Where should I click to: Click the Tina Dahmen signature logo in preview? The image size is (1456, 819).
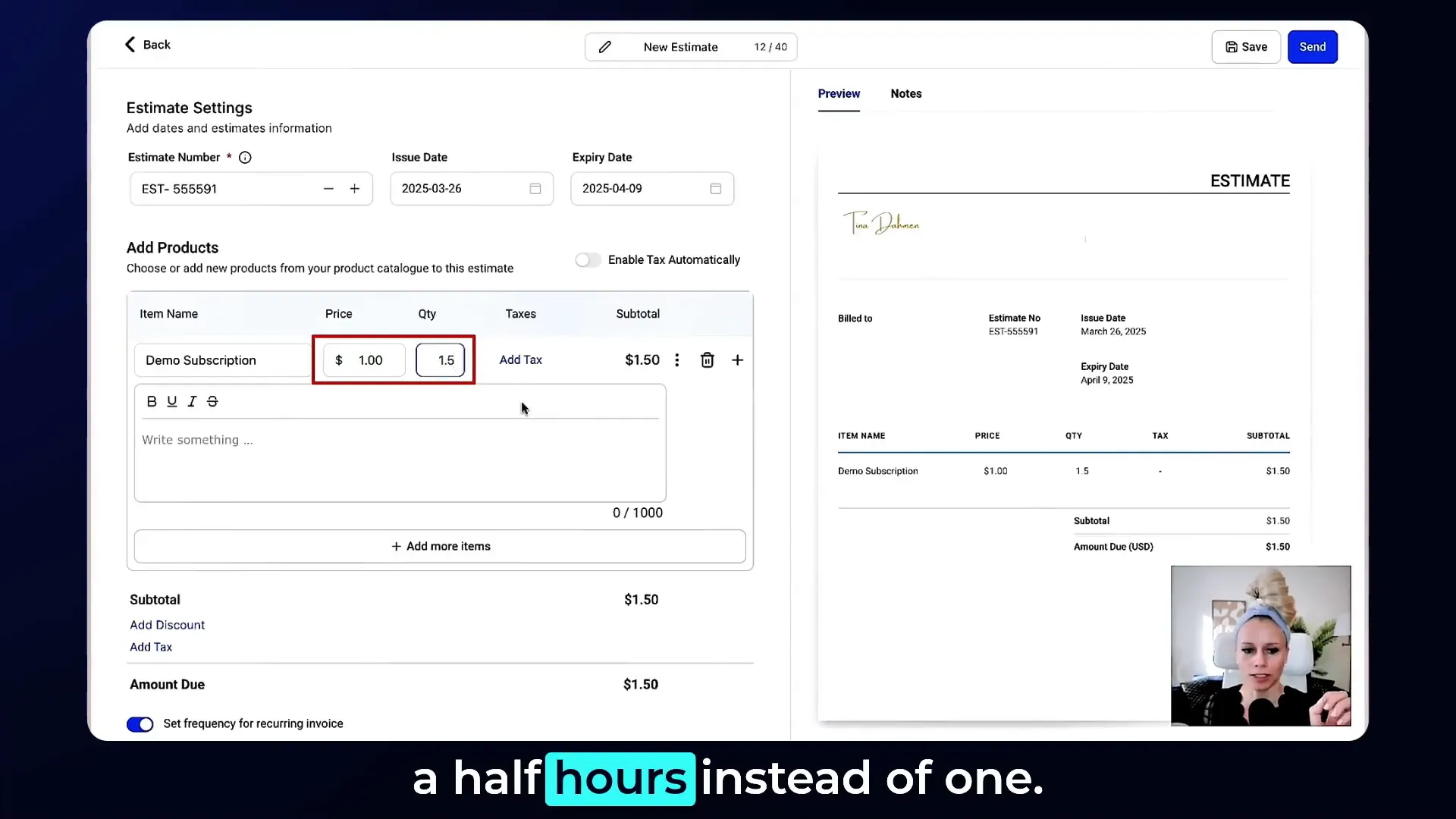[881, 223]
